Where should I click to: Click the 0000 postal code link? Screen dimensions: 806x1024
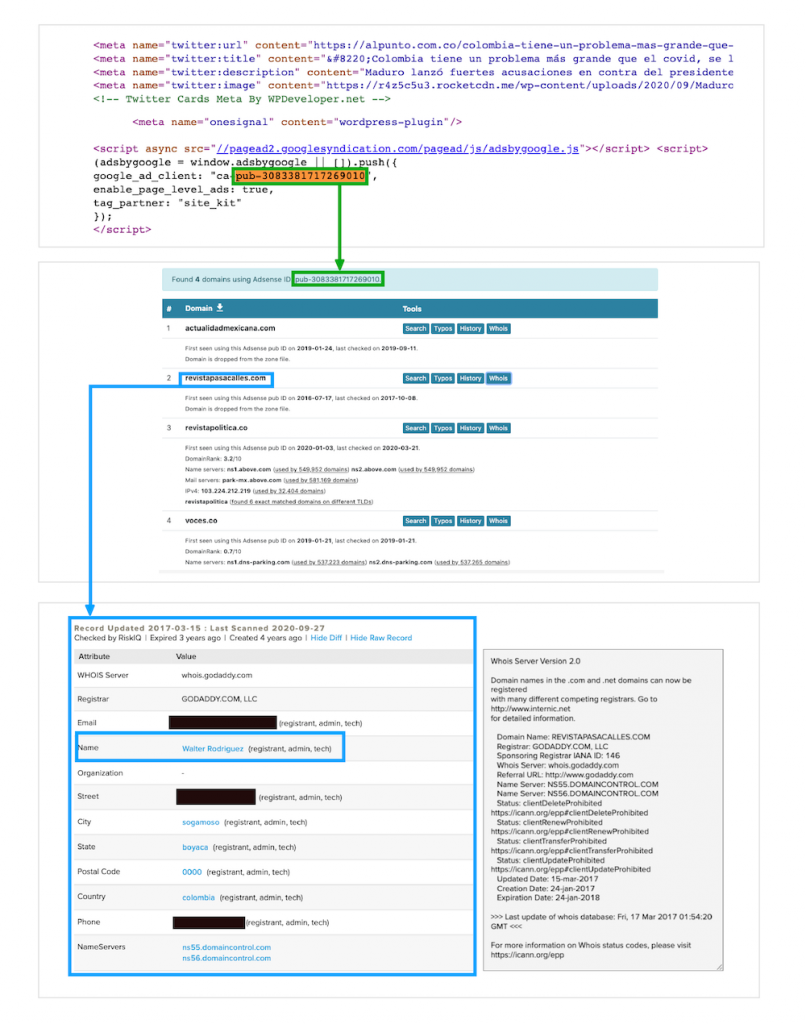pos(192,872)
